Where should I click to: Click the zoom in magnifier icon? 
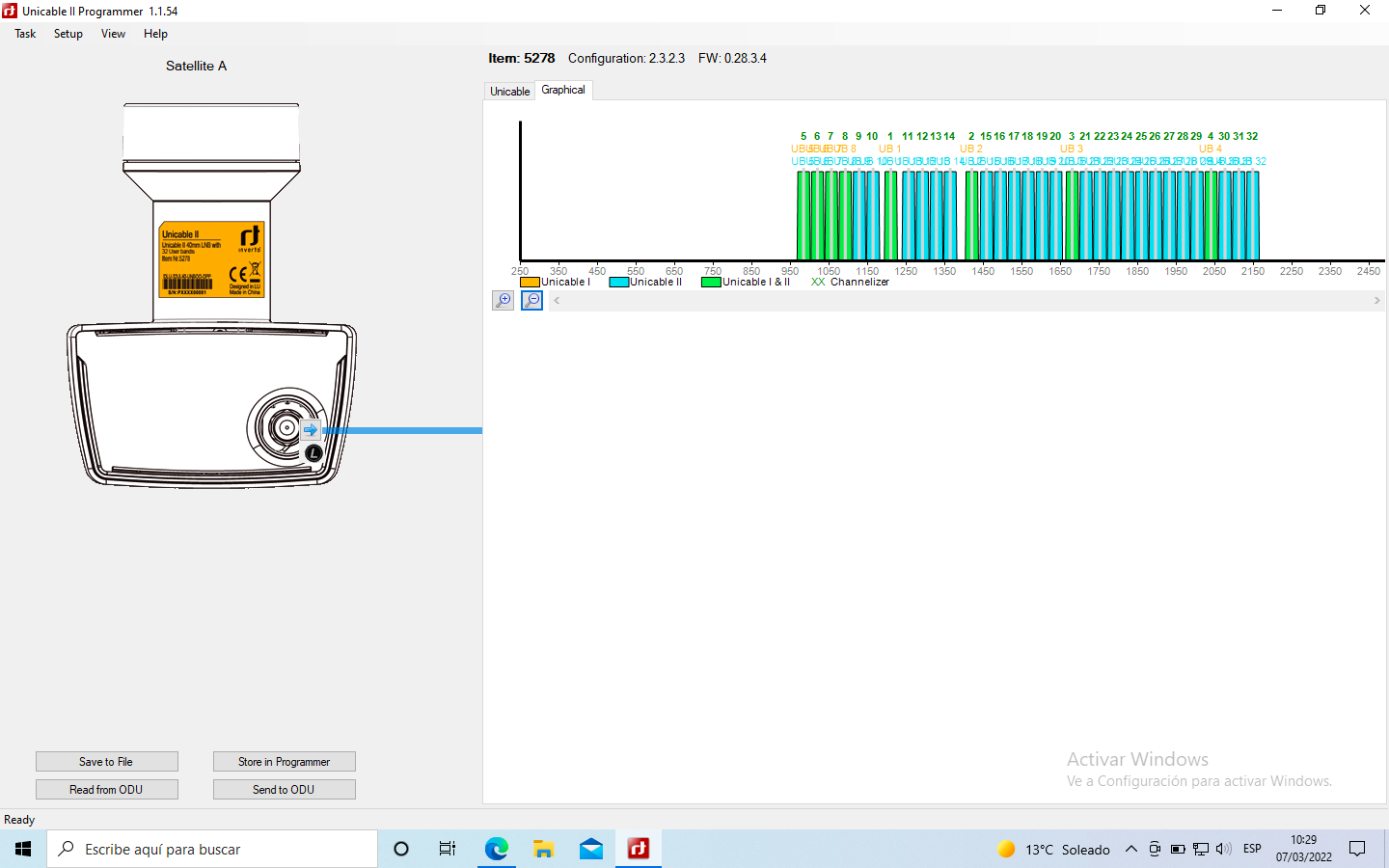[x=503, y=301]
